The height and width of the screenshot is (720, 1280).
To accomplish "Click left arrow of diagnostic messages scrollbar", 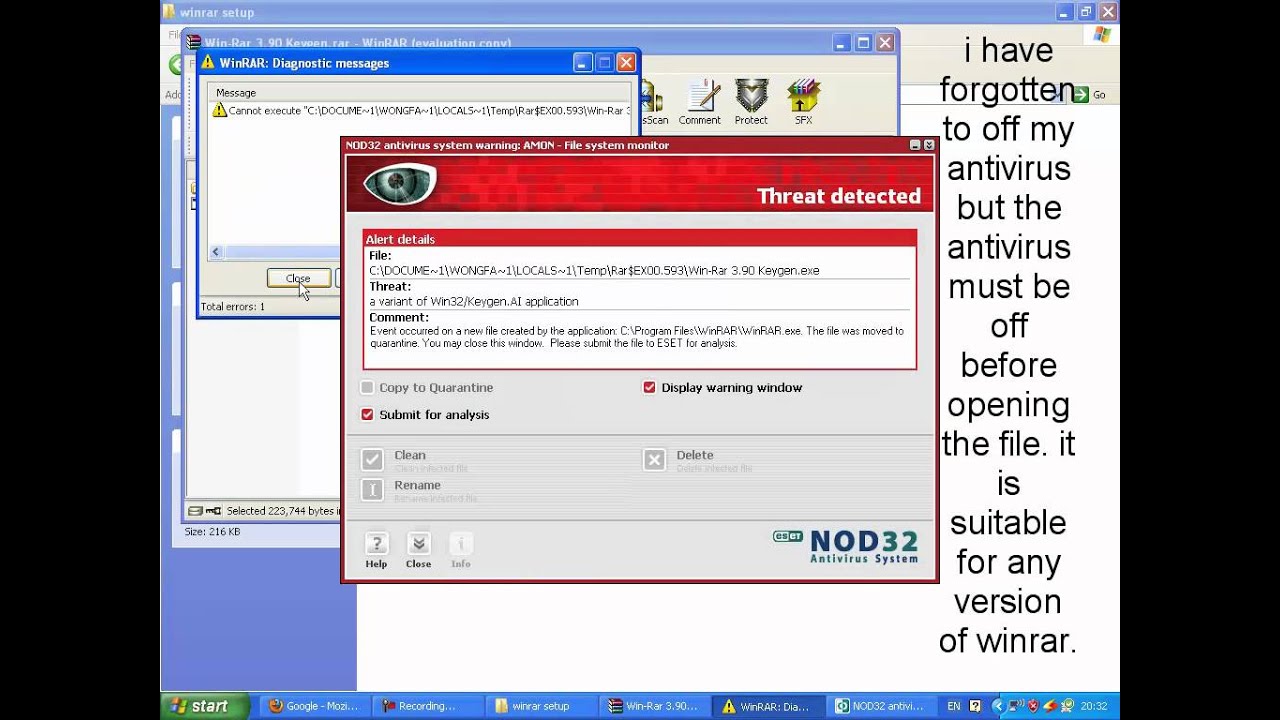I will pyautogui.click(x=216, y=252).
